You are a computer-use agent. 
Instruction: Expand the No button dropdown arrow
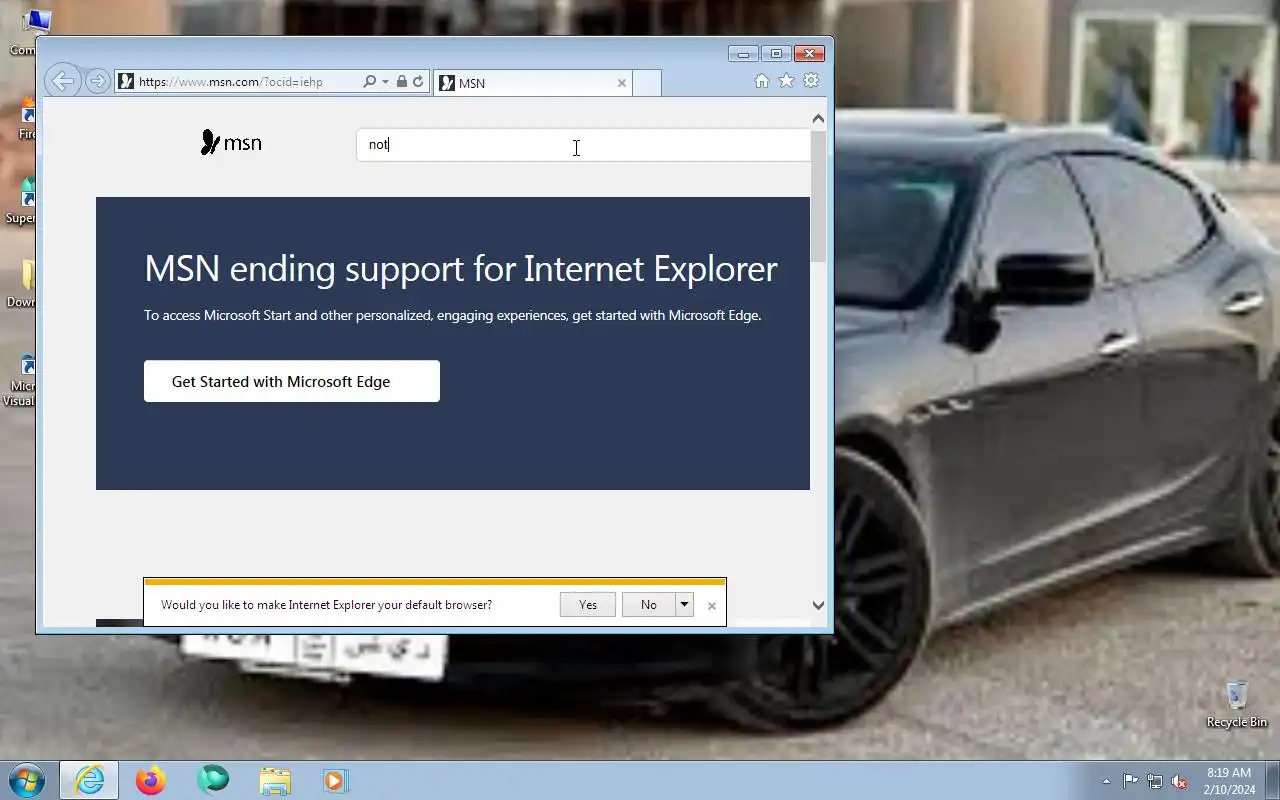coord(684,604)
